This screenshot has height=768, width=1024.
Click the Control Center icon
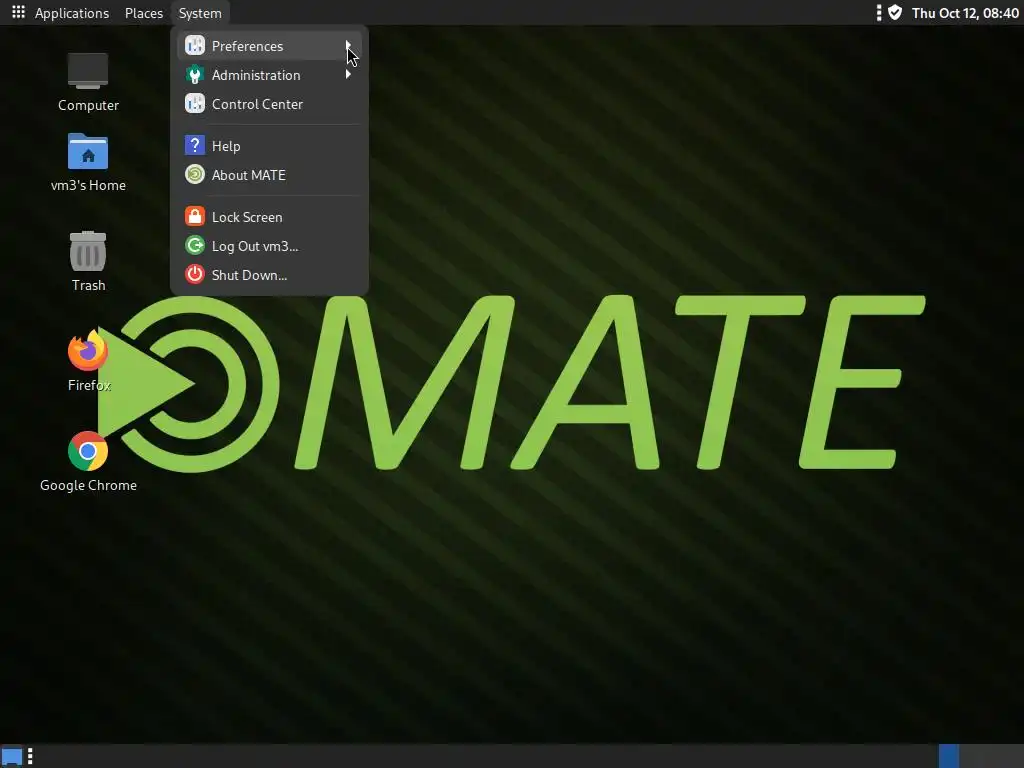(195, 104)
